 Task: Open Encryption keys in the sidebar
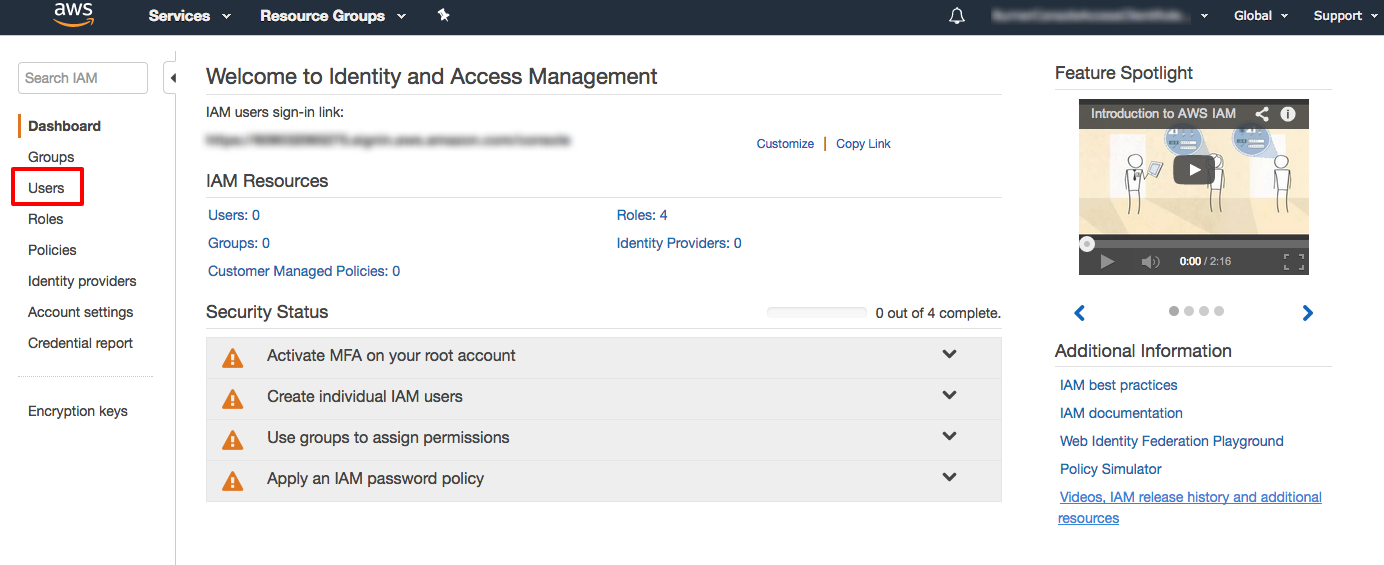point(78,411)
